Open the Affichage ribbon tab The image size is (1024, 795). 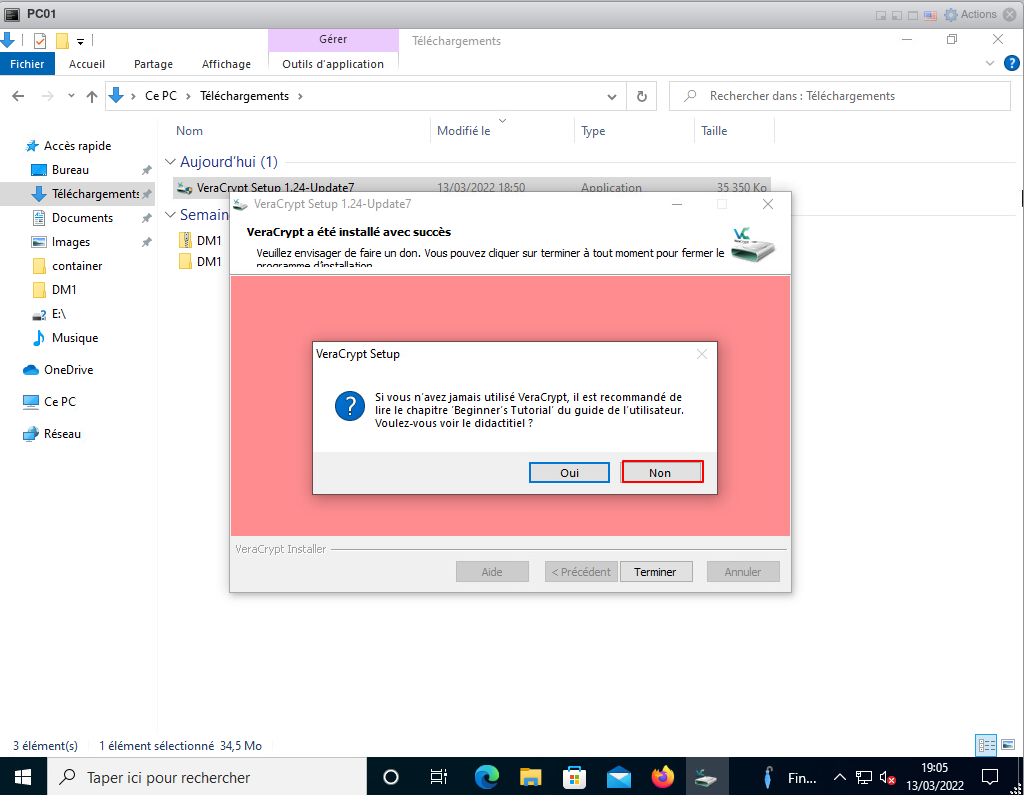[226, 64]
